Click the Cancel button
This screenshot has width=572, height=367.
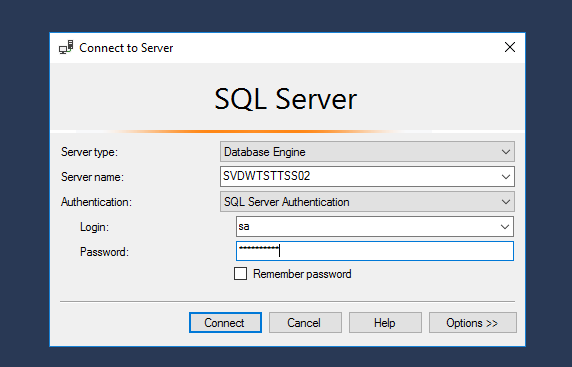(305, 322)
